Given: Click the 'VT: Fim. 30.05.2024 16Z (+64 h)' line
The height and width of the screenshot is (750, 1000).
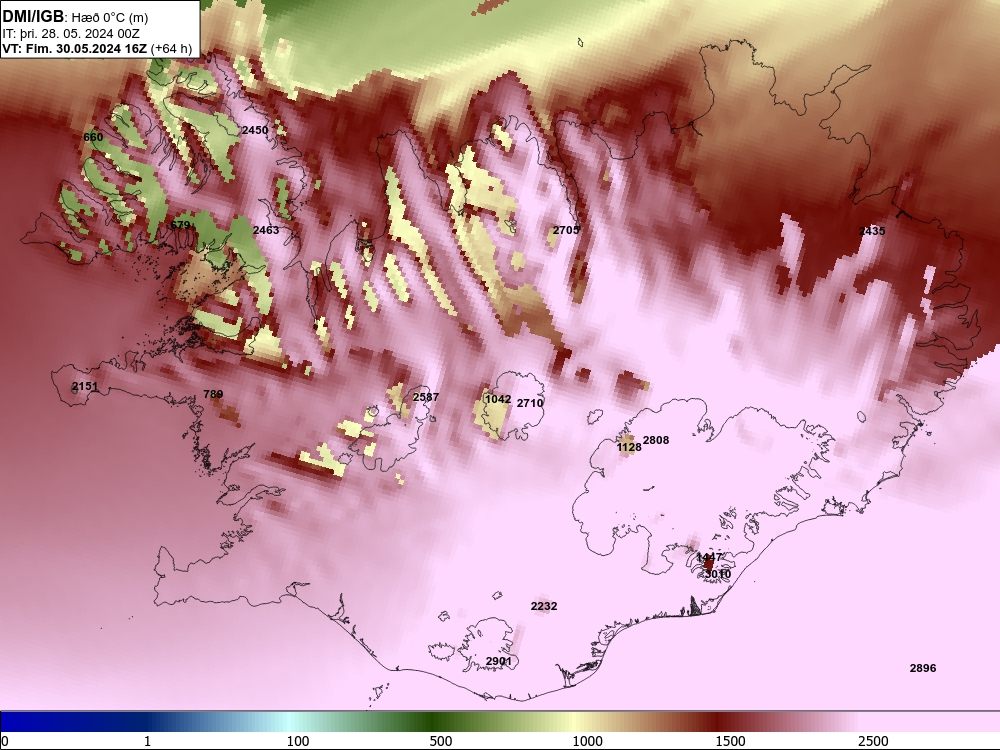Looking at the screenshot, I should (97, 48).
